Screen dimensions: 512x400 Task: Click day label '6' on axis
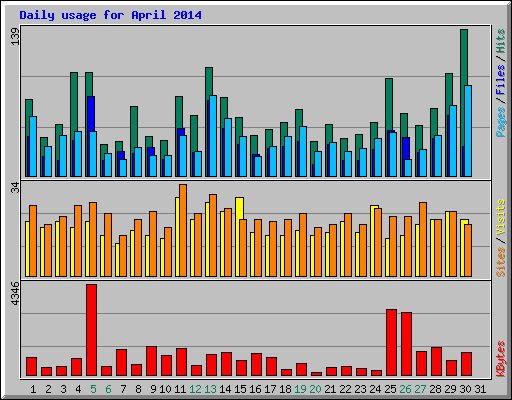point(108,389)
